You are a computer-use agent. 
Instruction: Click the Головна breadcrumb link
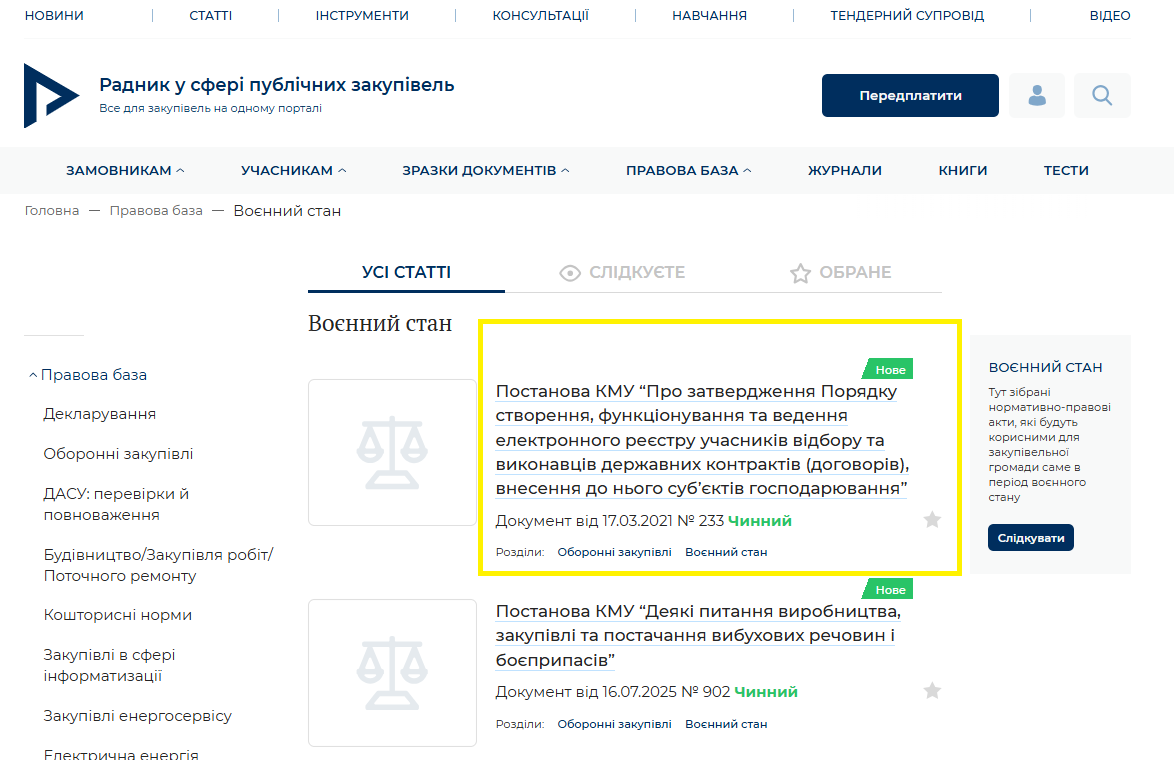[x=52, y=210]
